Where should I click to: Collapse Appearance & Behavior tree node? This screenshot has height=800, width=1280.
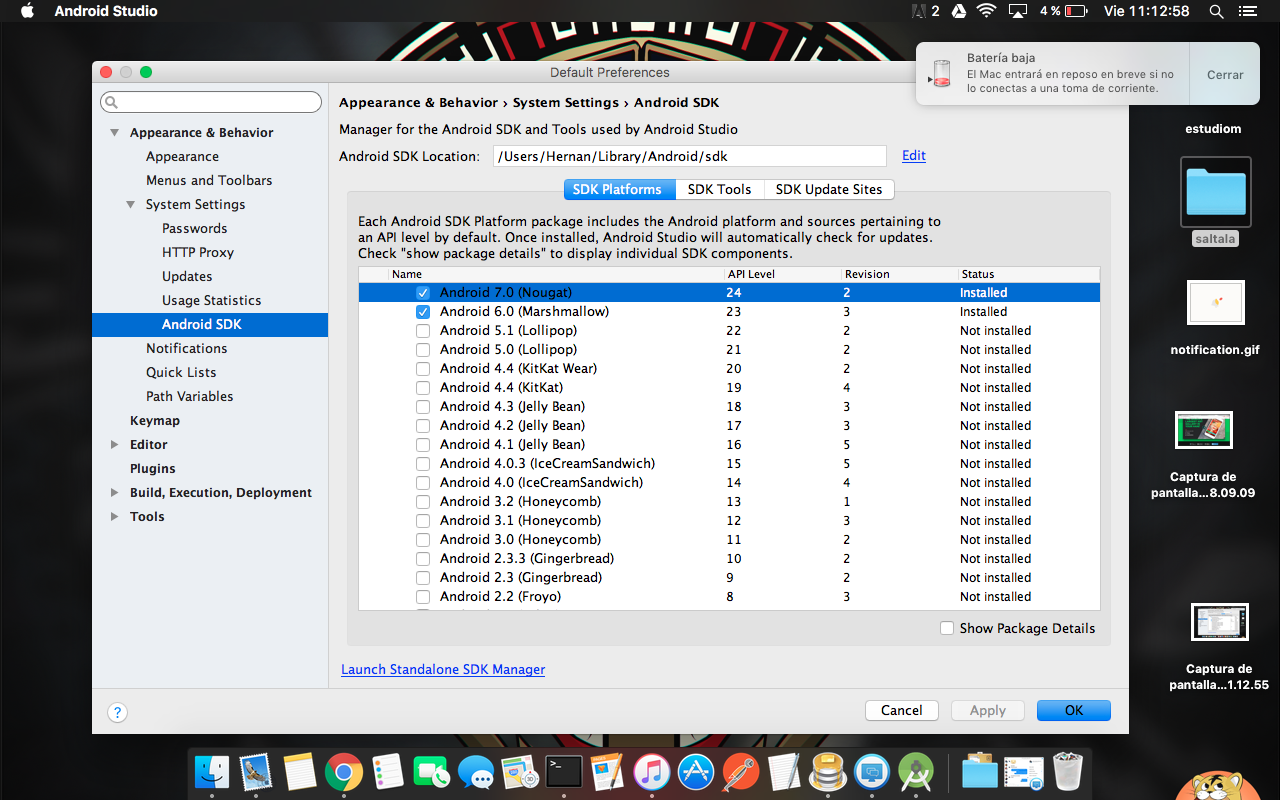(114, 133)
